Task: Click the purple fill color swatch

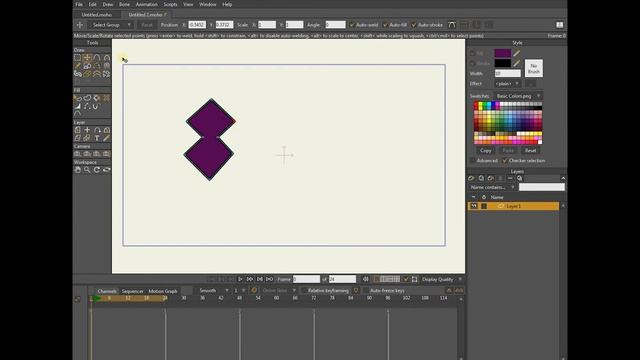Action: (502, 53)
